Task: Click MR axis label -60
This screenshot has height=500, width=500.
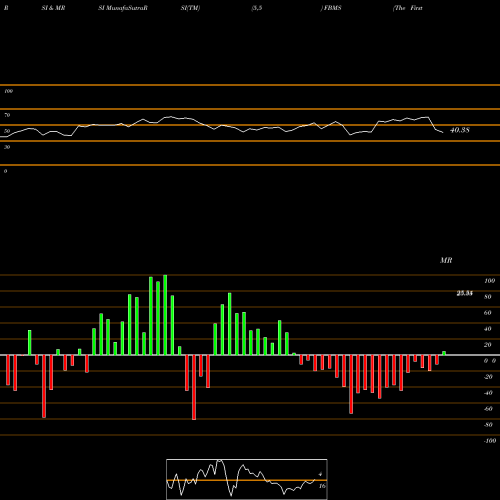Action: 488,409
